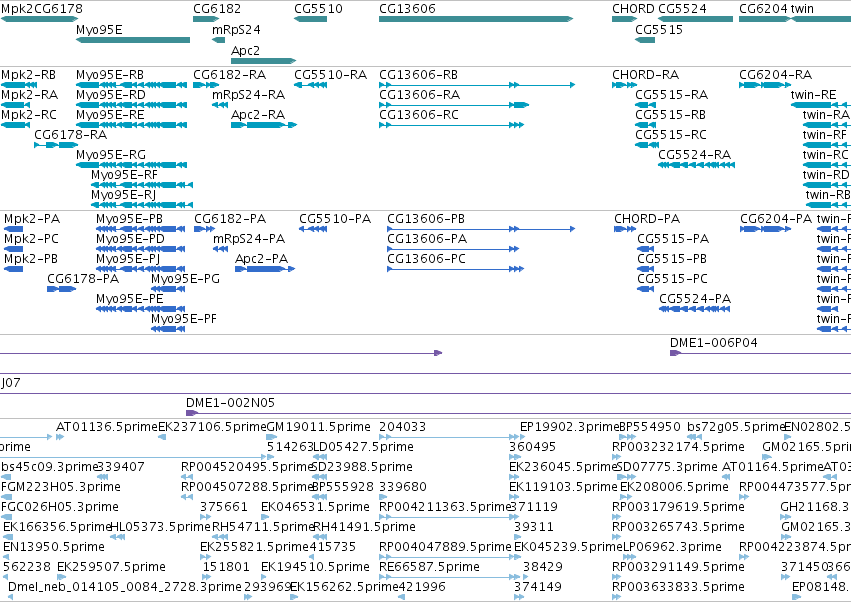Click protein CG6204-PA
The width and height of the screenshot is (851, 602).
point(765,229)
